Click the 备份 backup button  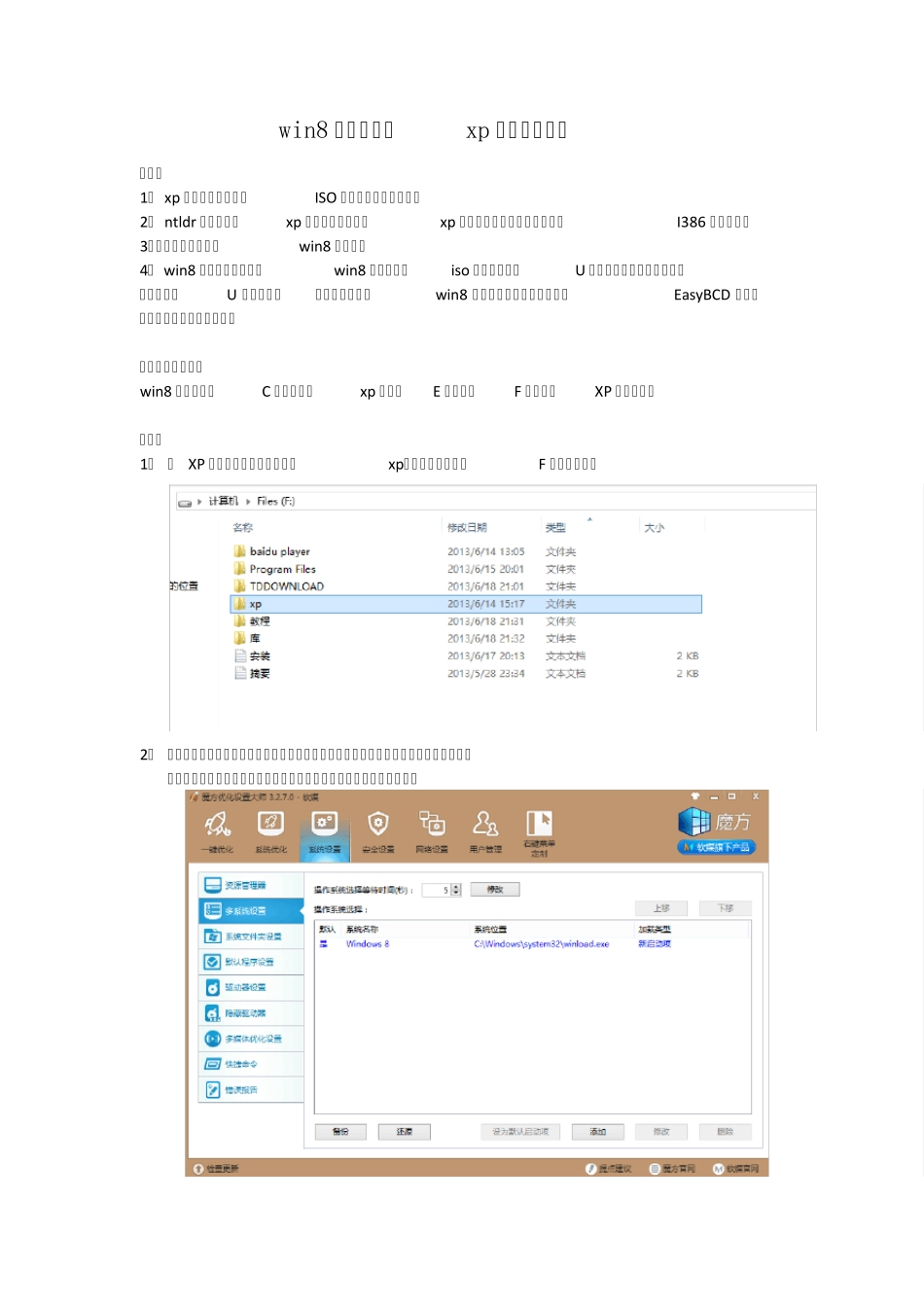click(340, 1132)
